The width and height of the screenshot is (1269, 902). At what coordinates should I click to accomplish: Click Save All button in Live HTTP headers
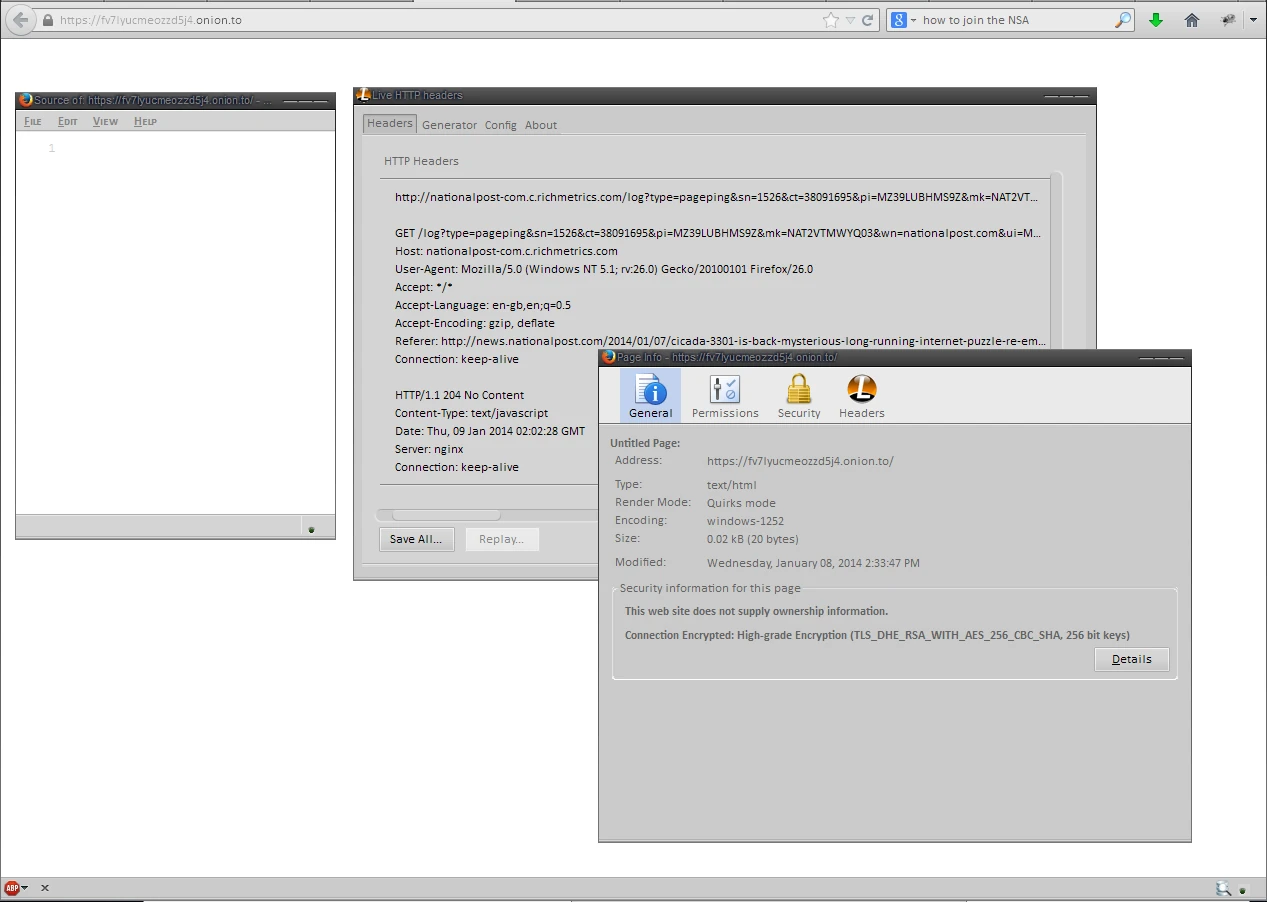point(417,539)
